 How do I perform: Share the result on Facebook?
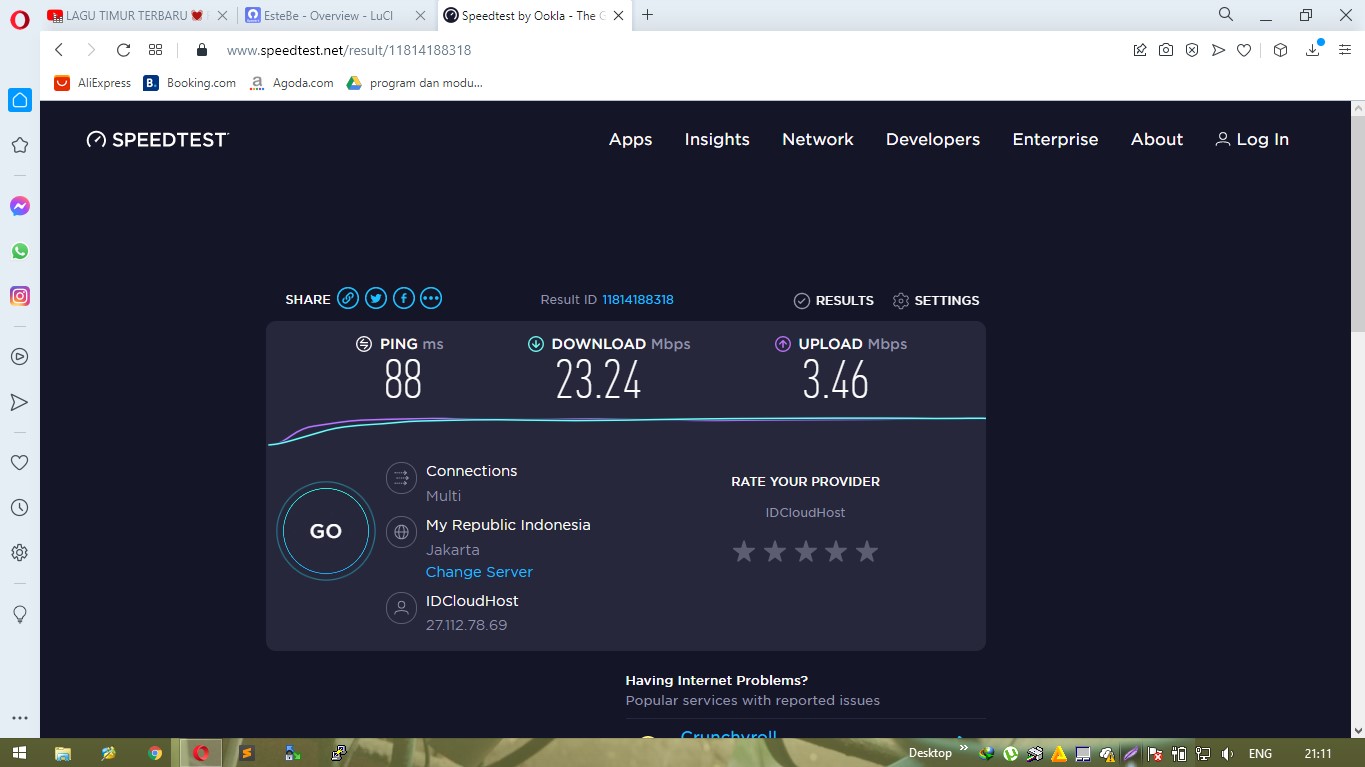tap(403, 298)
